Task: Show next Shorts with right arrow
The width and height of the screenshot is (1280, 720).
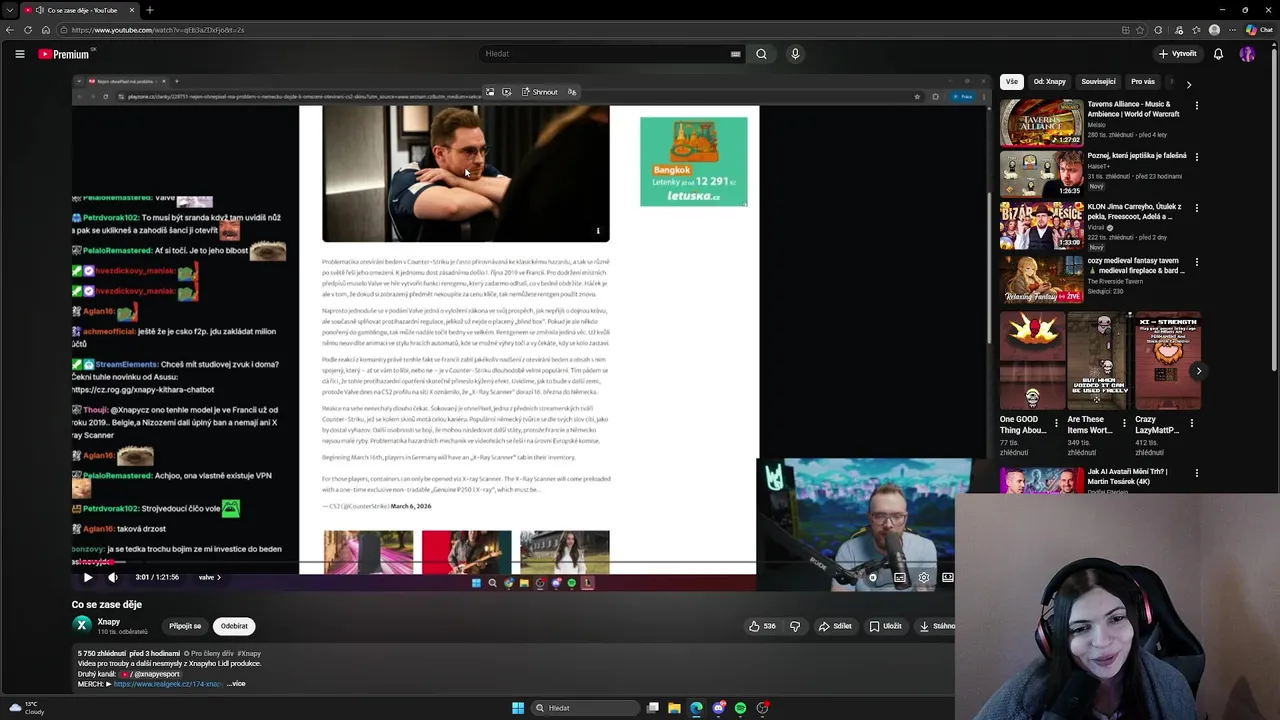Action: [1198, 371]
